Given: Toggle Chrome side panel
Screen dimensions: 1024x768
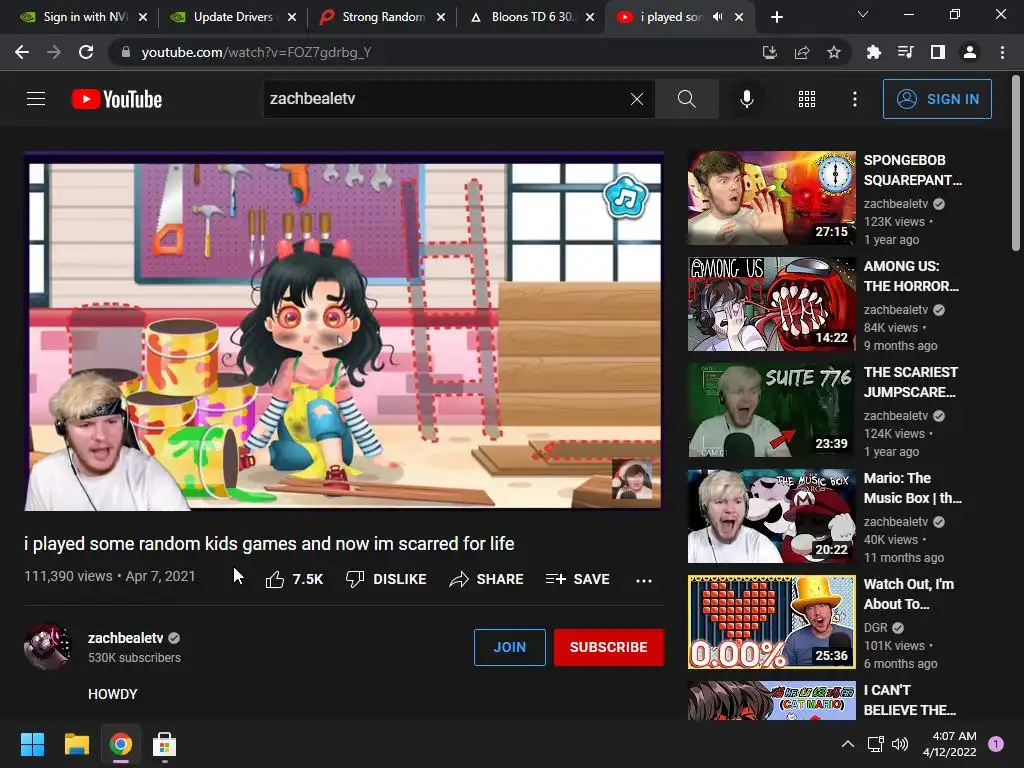Looking at the screenshot, I should pyautogui.click(x=938, y=52).
